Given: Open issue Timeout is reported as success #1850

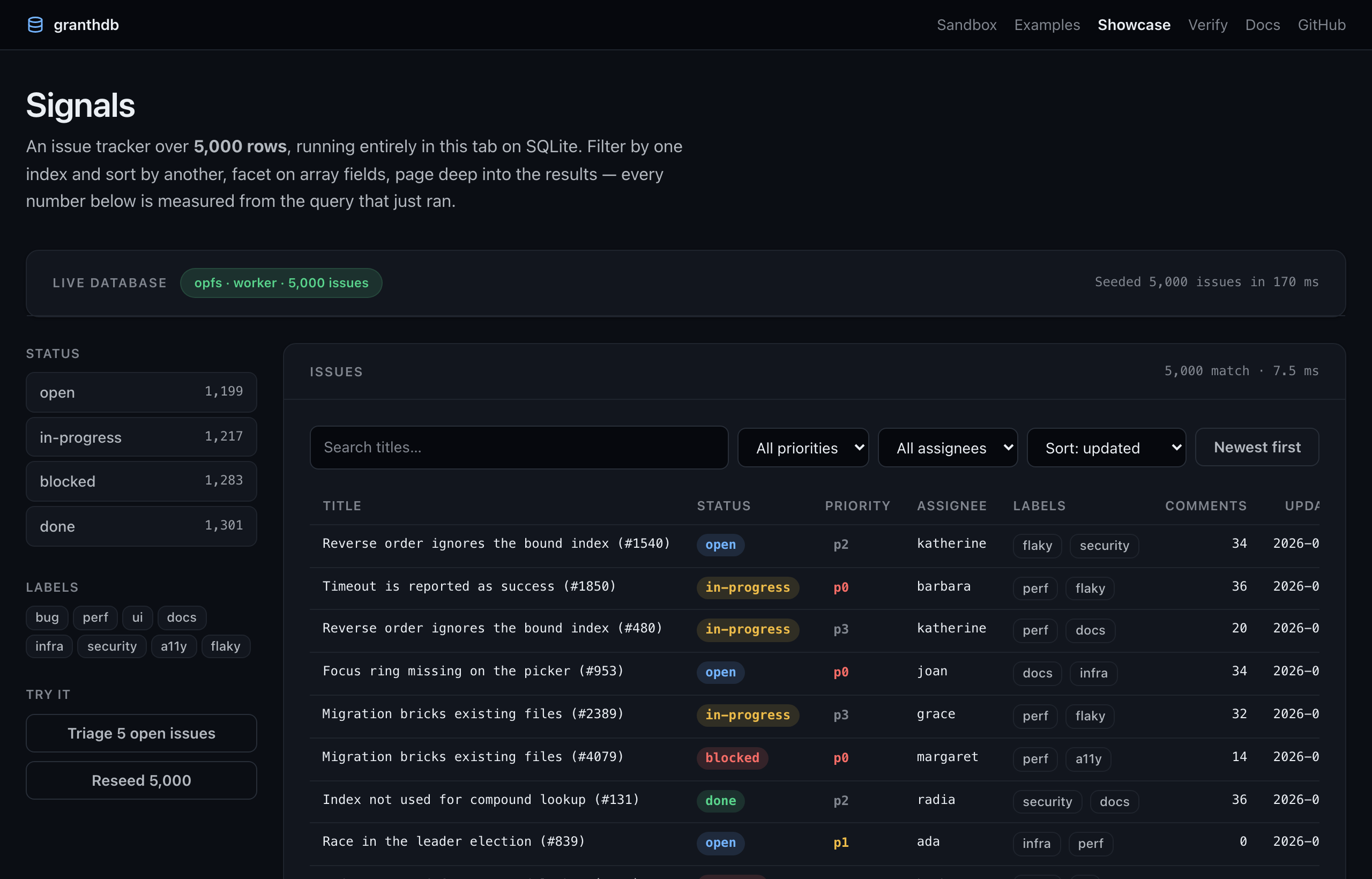Looking at the screenshot, I should point(469,586).
